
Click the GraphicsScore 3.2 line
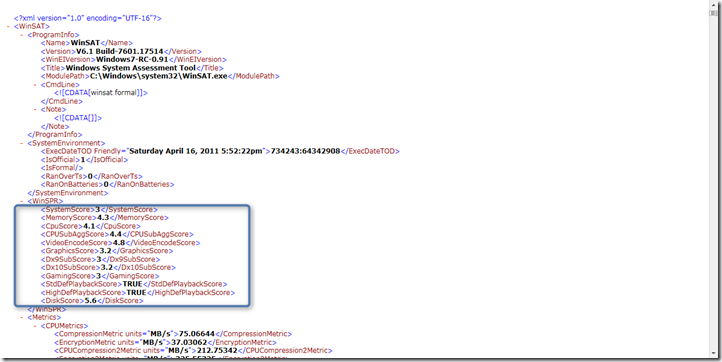(x=107, y=251)
